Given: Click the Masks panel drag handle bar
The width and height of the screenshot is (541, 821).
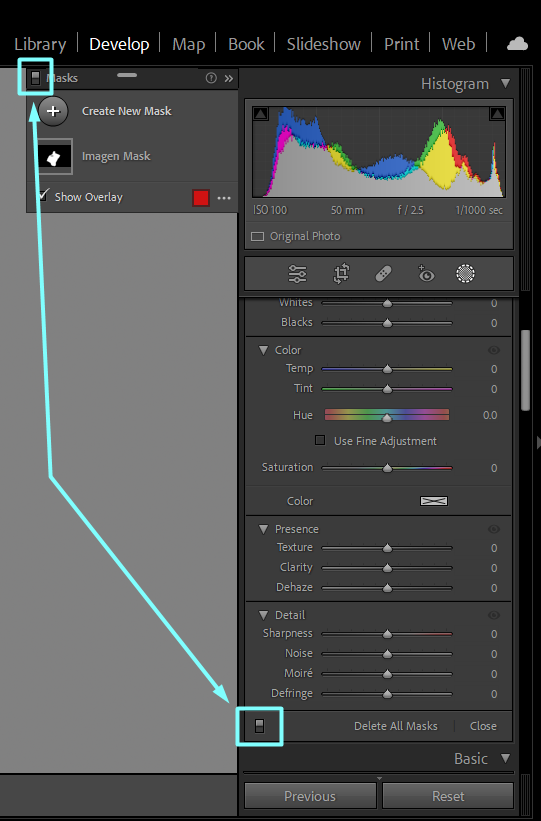Looking at the screenshot, I should pos(127,75).
